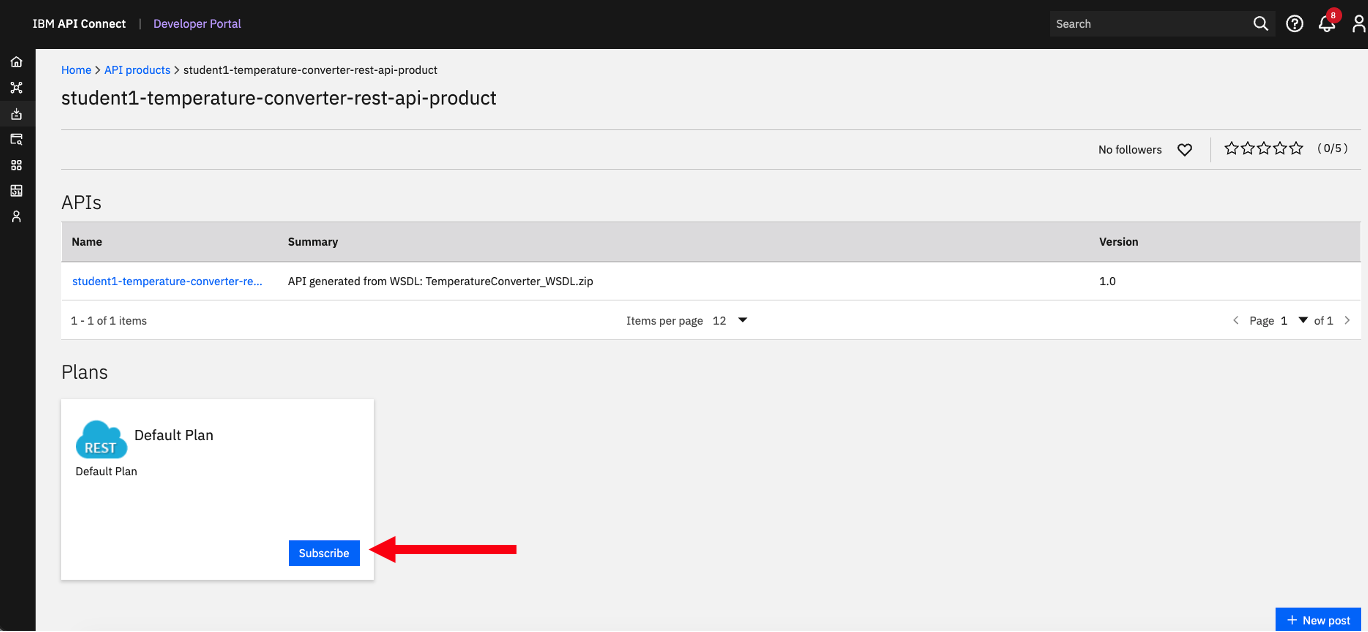This screenshot has height=632, width=1368.
Task: Open the user account icon in the header
Action: (x=1359, y=24)
